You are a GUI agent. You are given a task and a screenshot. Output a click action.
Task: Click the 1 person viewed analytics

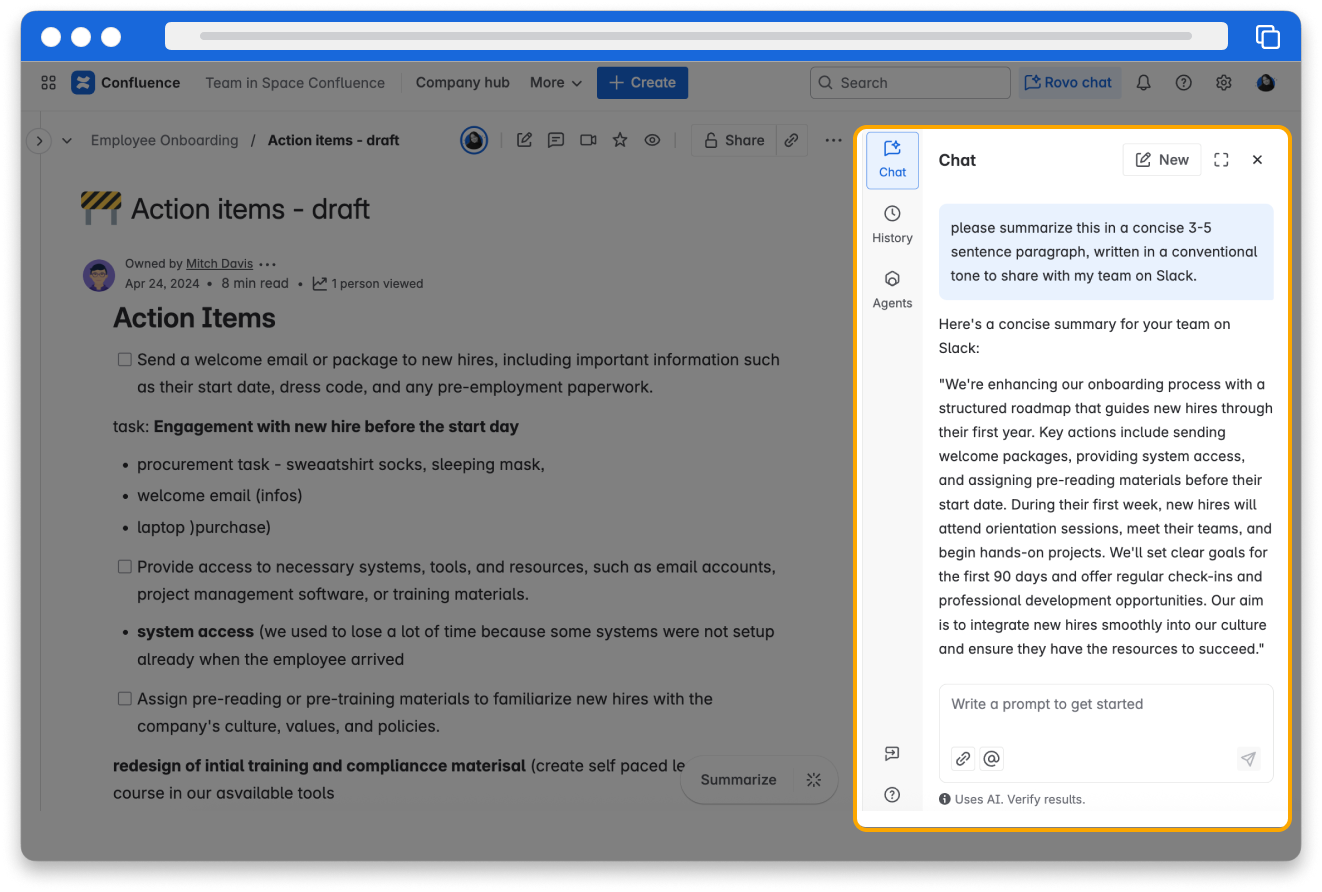pyautogui.click(x=368, y=284)
